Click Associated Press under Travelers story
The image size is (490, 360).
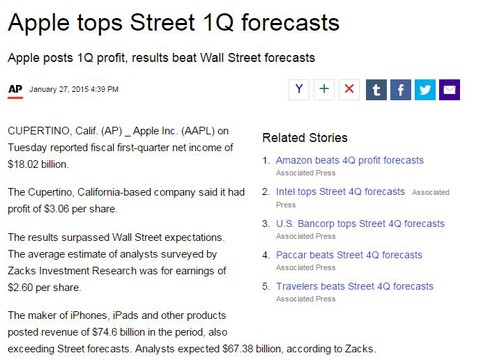coord(306,299)
